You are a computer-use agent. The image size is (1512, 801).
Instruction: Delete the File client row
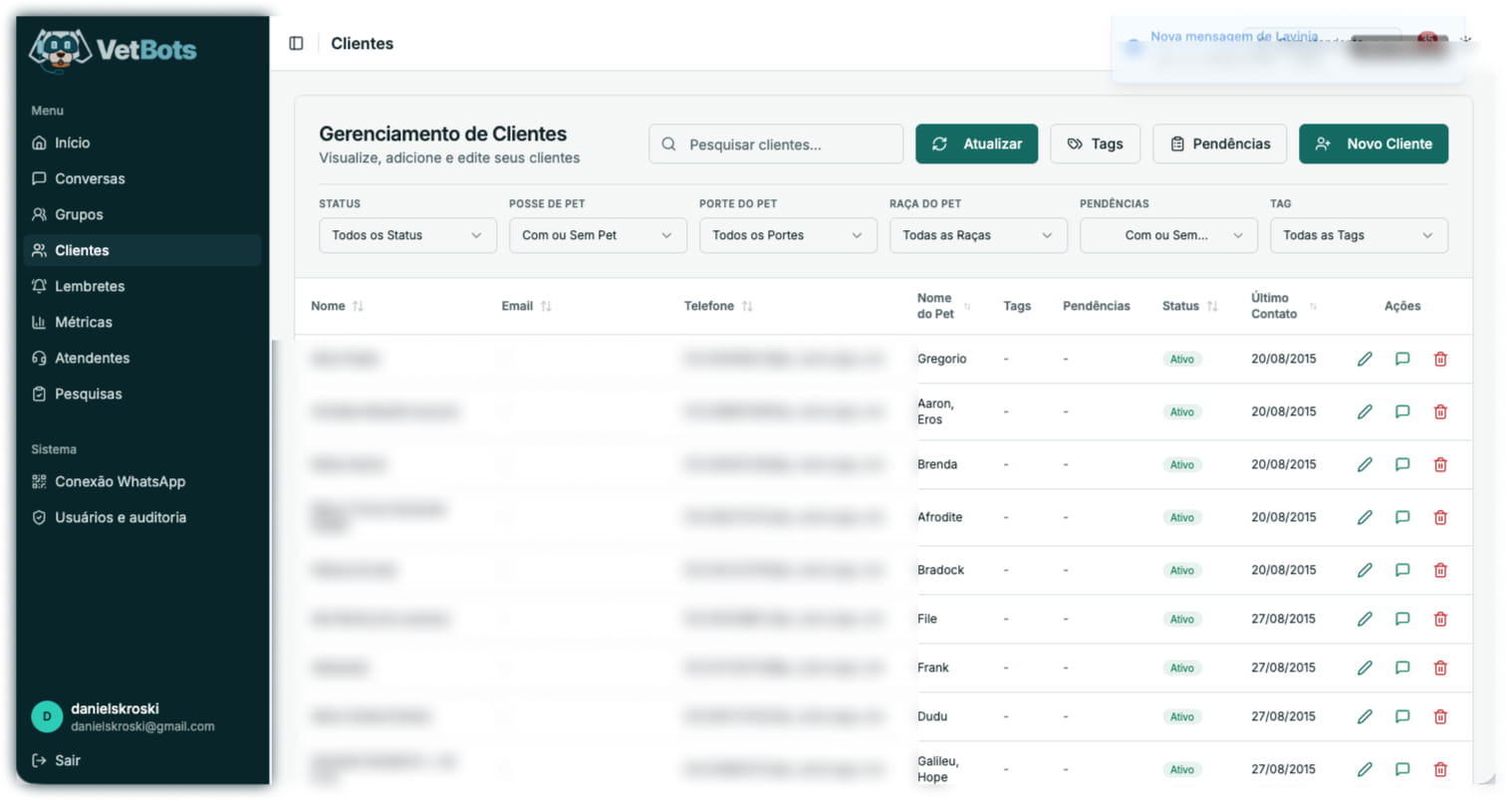click(1440, 619)
